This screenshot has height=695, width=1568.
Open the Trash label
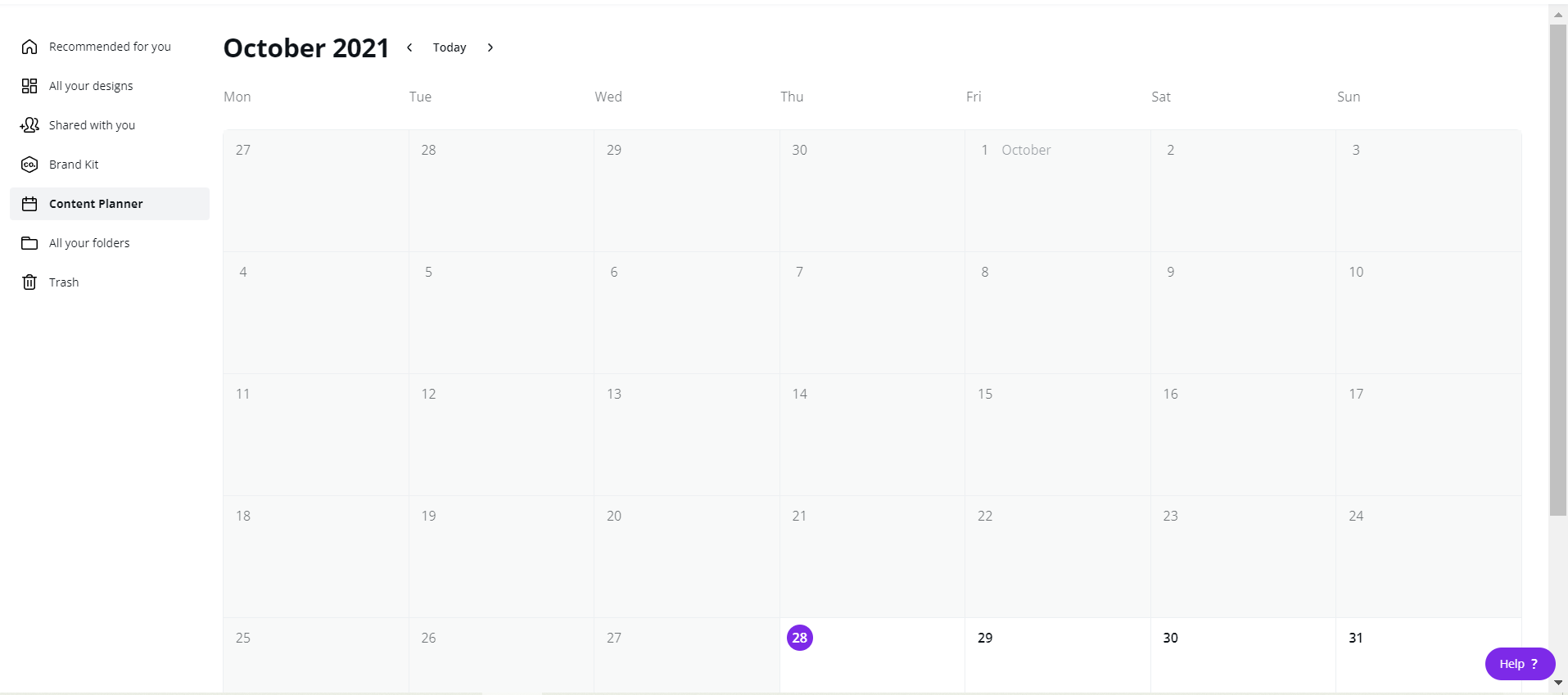click(64, 282)
